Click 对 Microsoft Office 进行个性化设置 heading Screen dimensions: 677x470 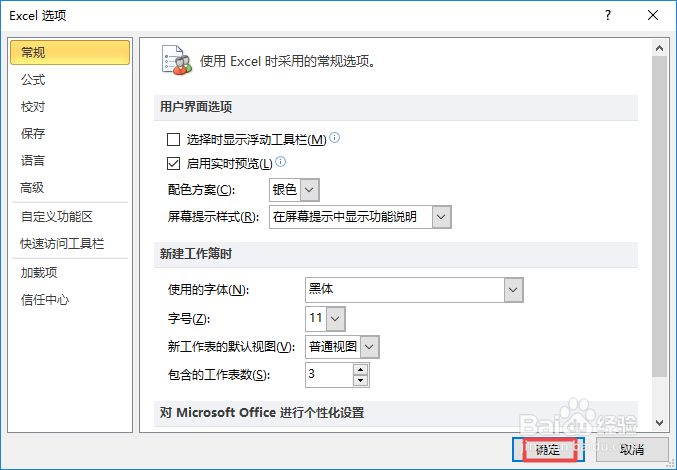(262, 413)
